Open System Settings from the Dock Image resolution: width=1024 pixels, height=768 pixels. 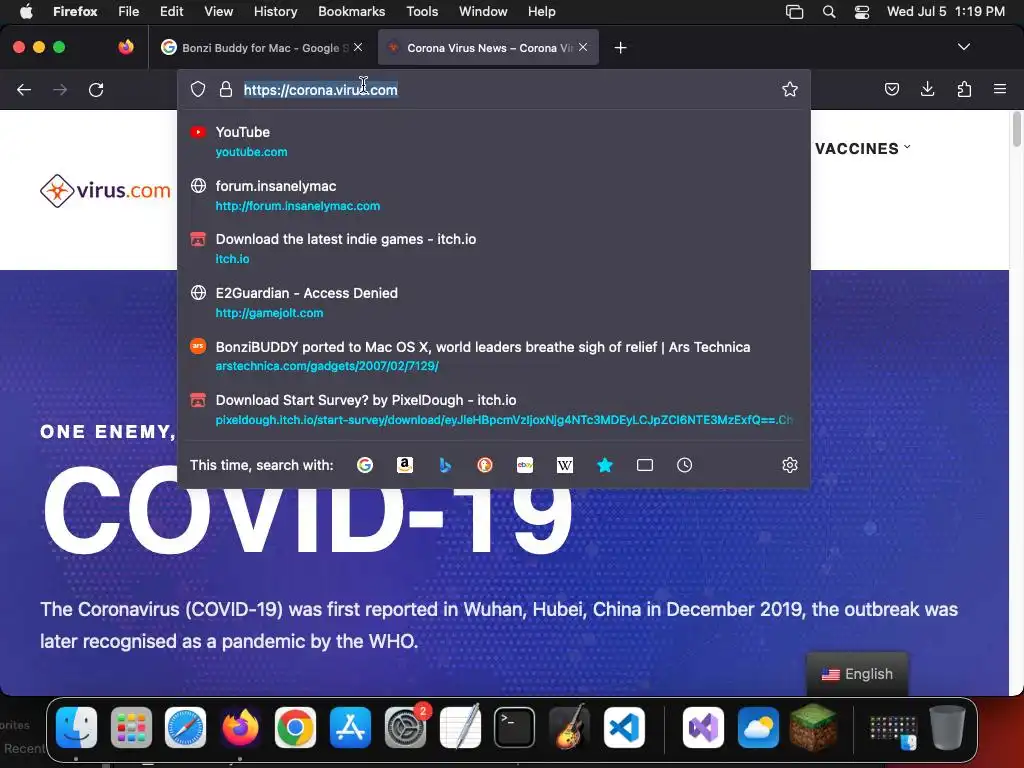click(405, 728)
